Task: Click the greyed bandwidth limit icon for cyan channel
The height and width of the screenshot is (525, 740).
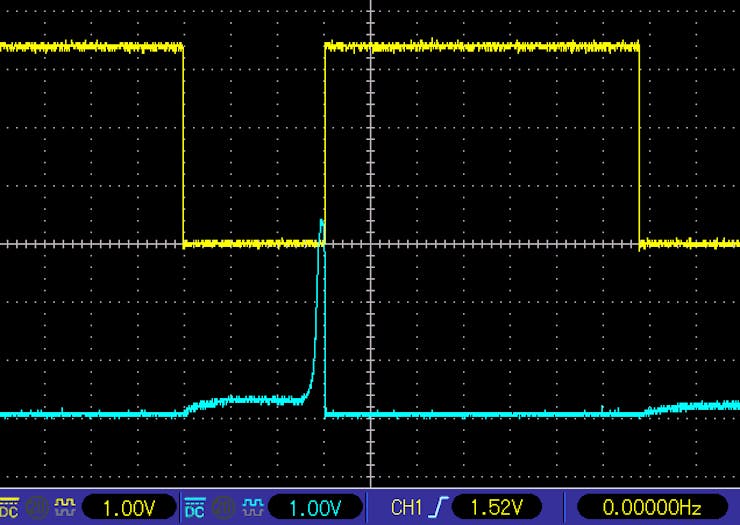Action: pyautogui.click(x=223, y=508)
